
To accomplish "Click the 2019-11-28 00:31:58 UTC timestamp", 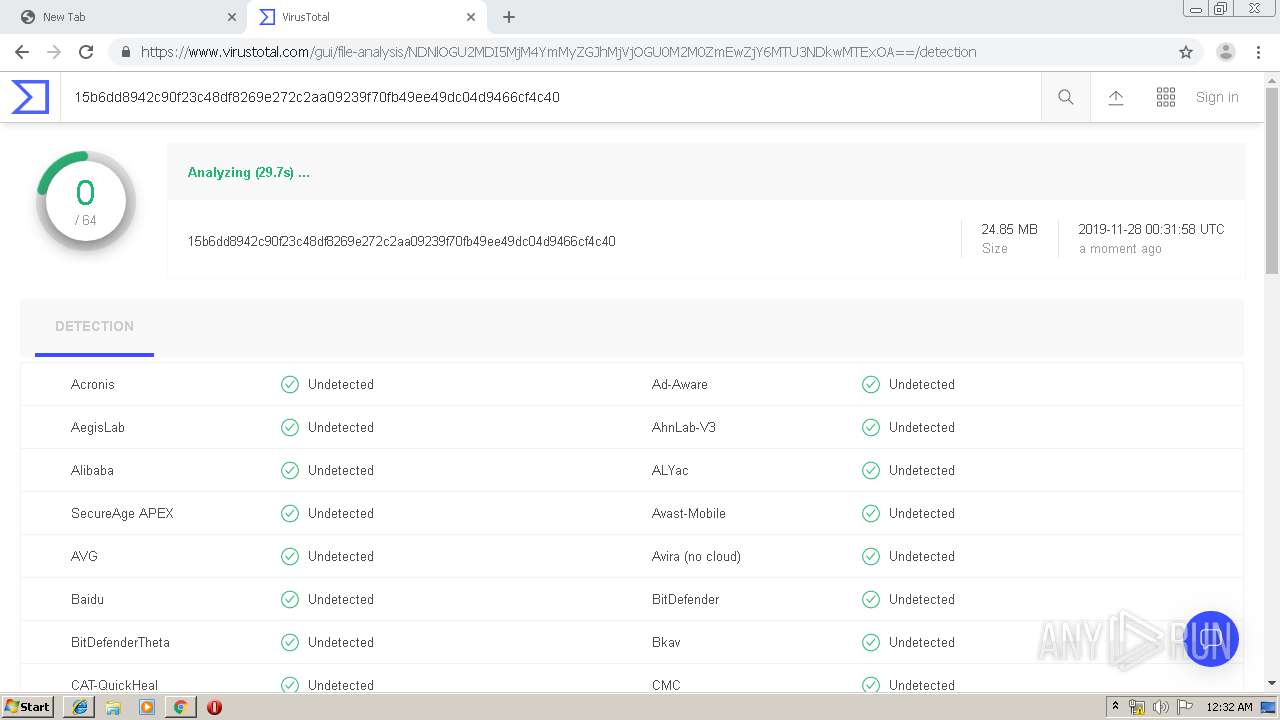I will coord(1151,229).
